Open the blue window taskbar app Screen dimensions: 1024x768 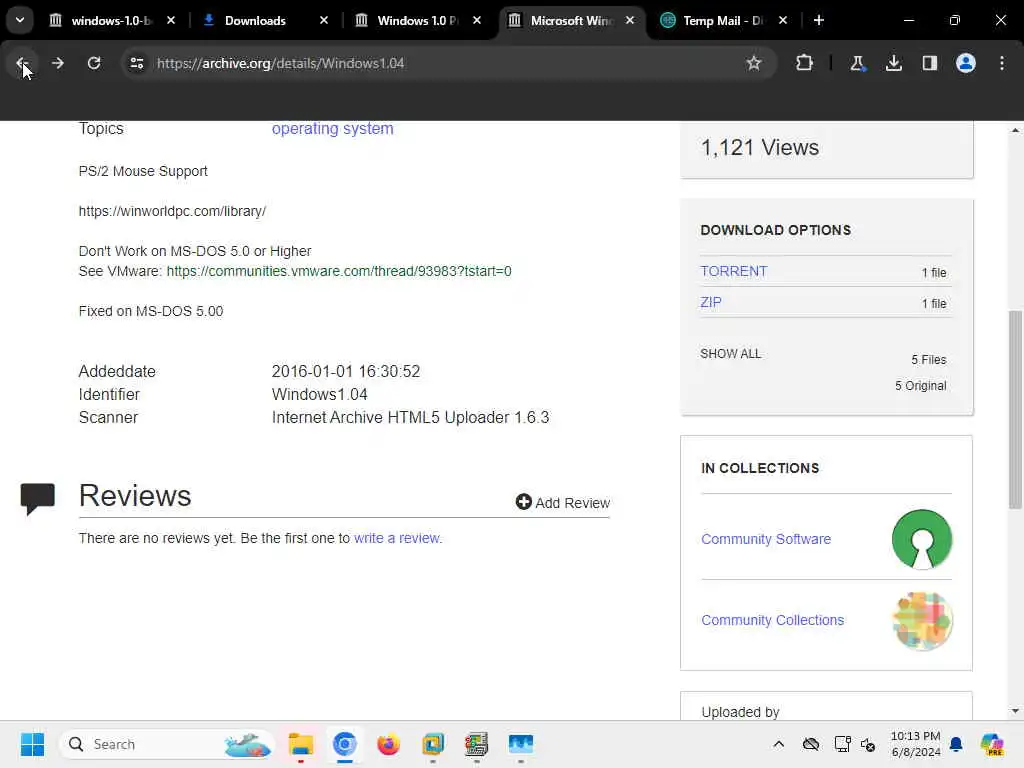[520, 744]
